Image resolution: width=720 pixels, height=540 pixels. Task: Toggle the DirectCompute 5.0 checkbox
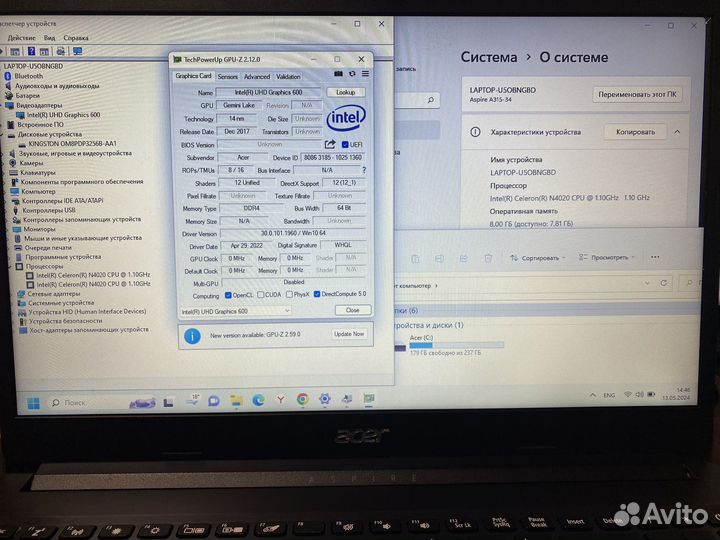coord(317,294)
